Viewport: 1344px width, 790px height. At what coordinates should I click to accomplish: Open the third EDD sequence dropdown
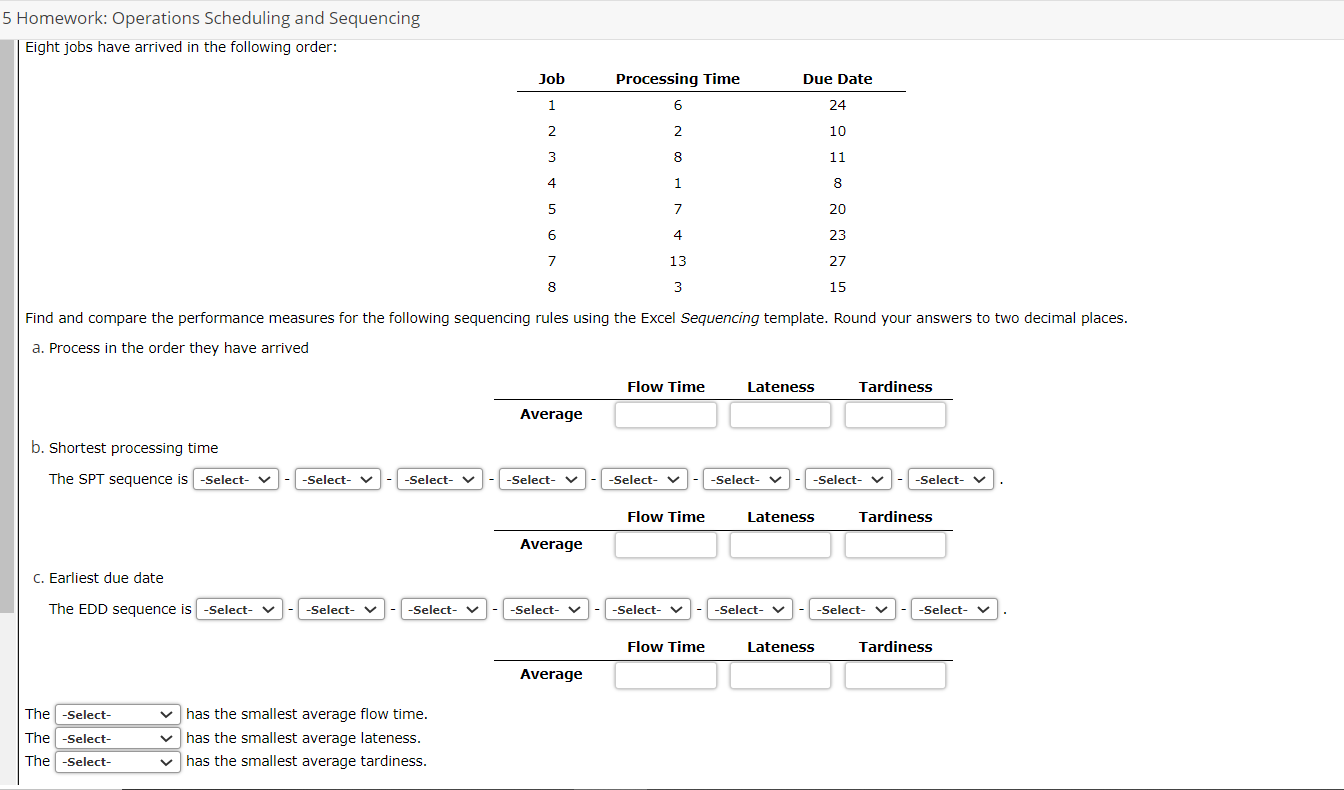coord(443,609)
